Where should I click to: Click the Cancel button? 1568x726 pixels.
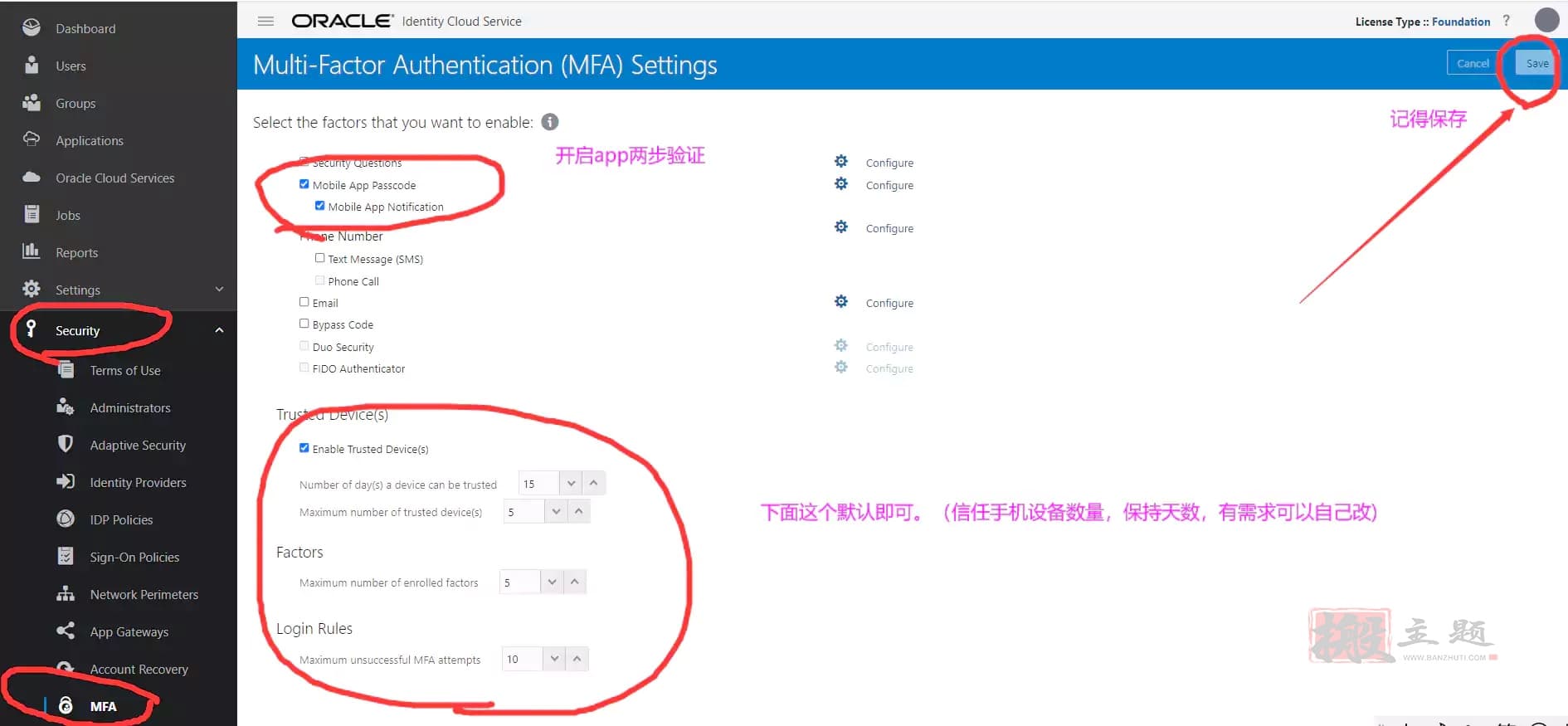pyautogui.click(x=1473, y=63)
